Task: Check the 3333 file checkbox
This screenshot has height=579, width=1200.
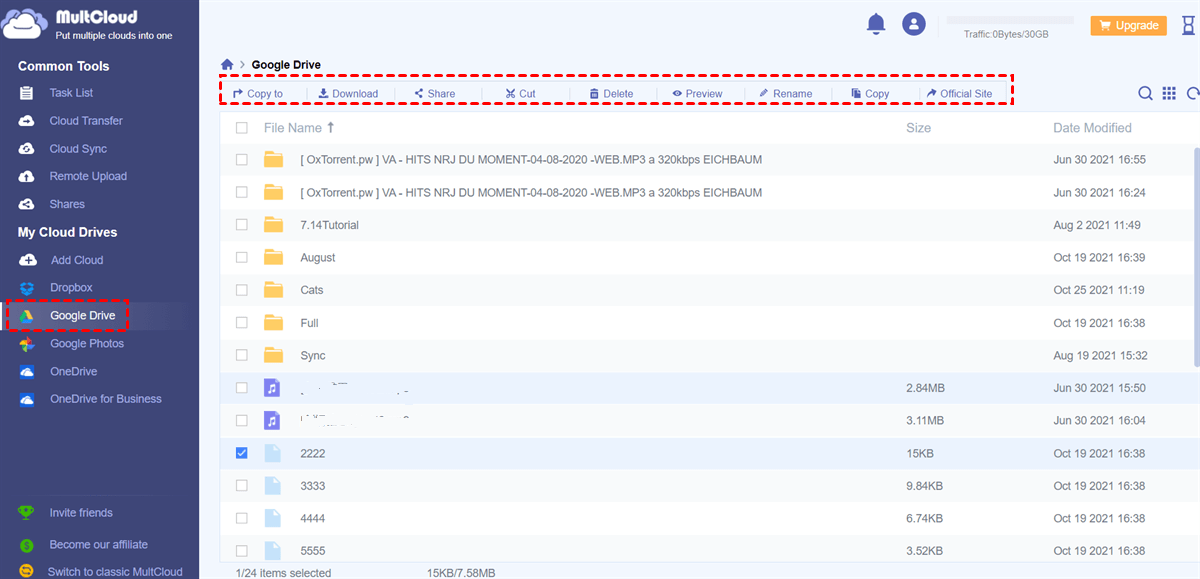Action: pyautogui.click(x=241, y=485)
